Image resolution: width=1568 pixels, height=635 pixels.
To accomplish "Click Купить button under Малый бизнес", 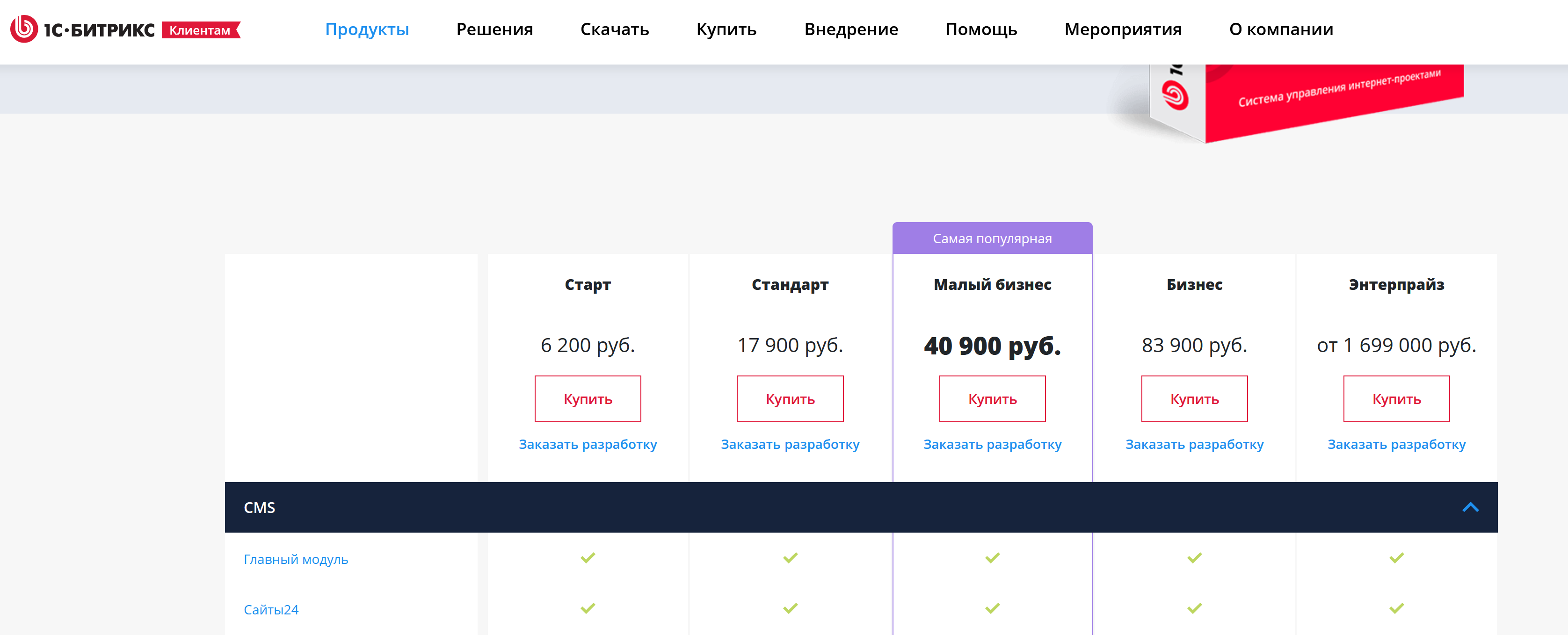I will point(993,399).
